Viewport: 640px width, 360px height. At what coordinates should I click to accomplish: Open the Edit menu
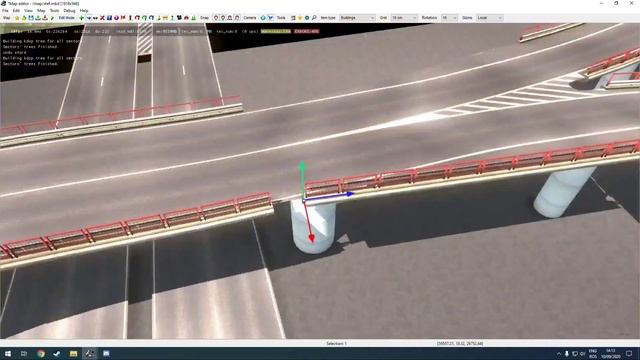pos(16,11)
